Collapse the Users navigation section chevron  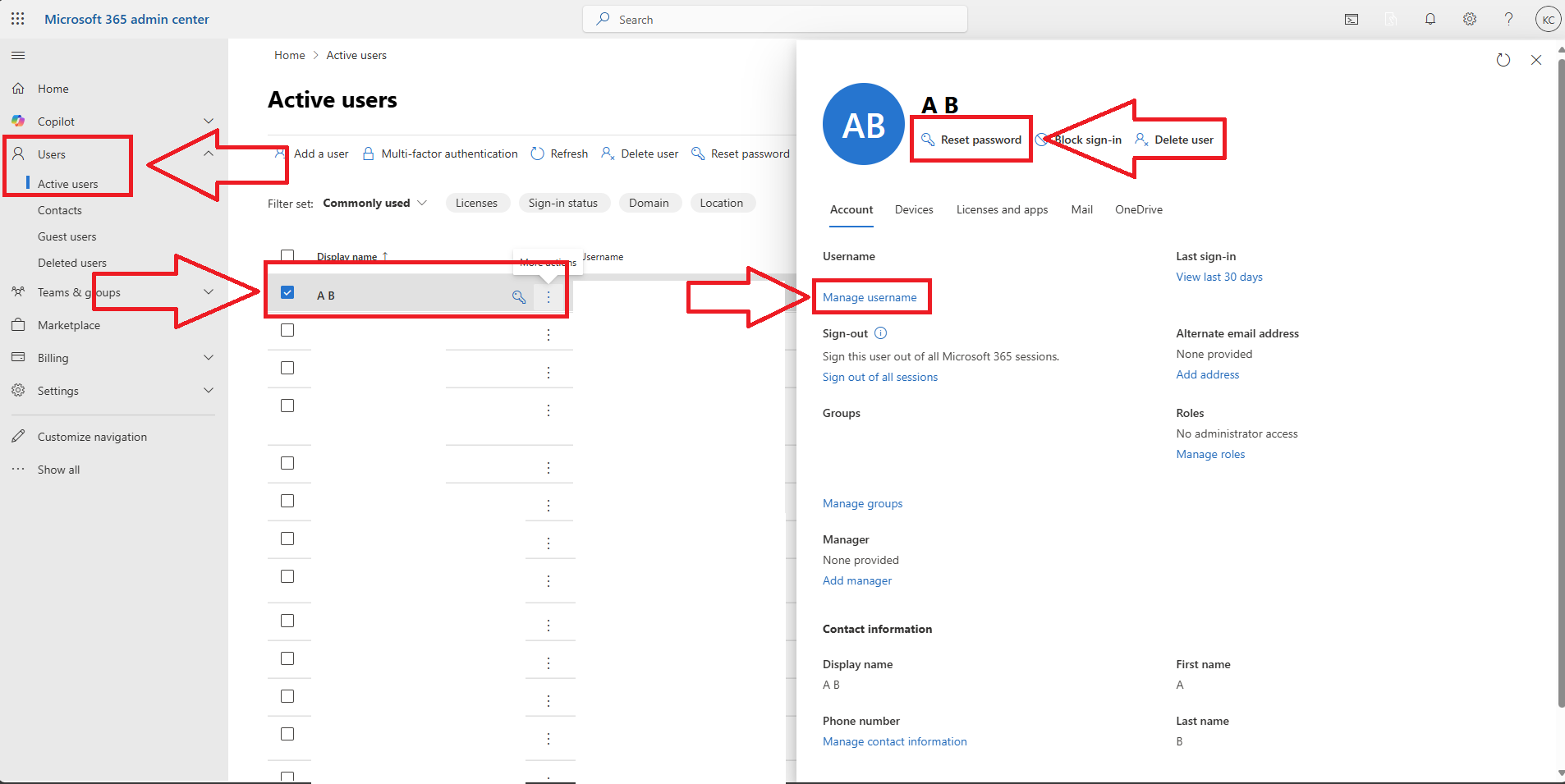pyautogui.click(x=209, y=154)
